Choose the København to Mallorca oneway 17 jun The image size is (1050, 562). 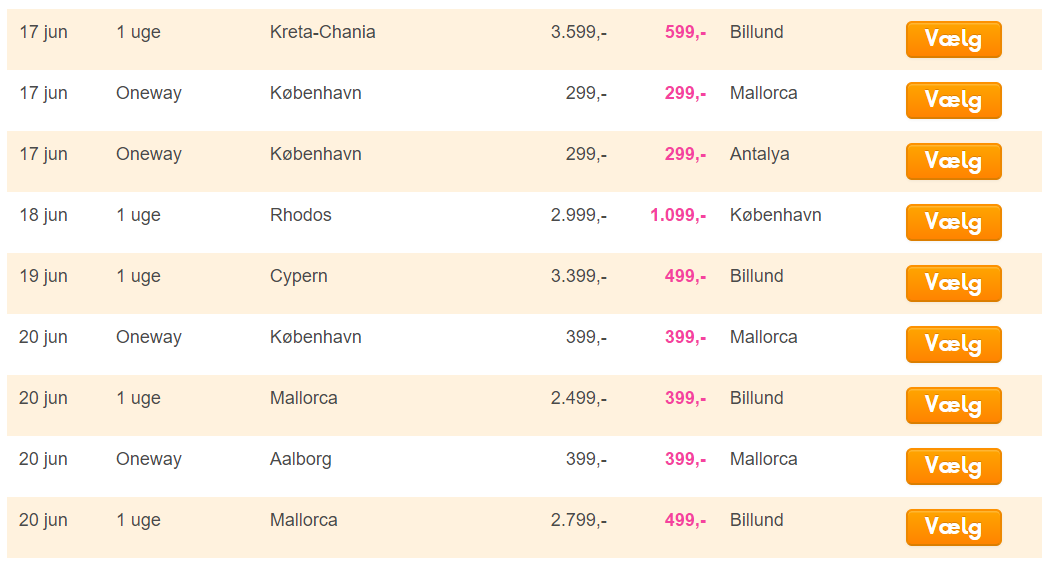pos(953,100)
